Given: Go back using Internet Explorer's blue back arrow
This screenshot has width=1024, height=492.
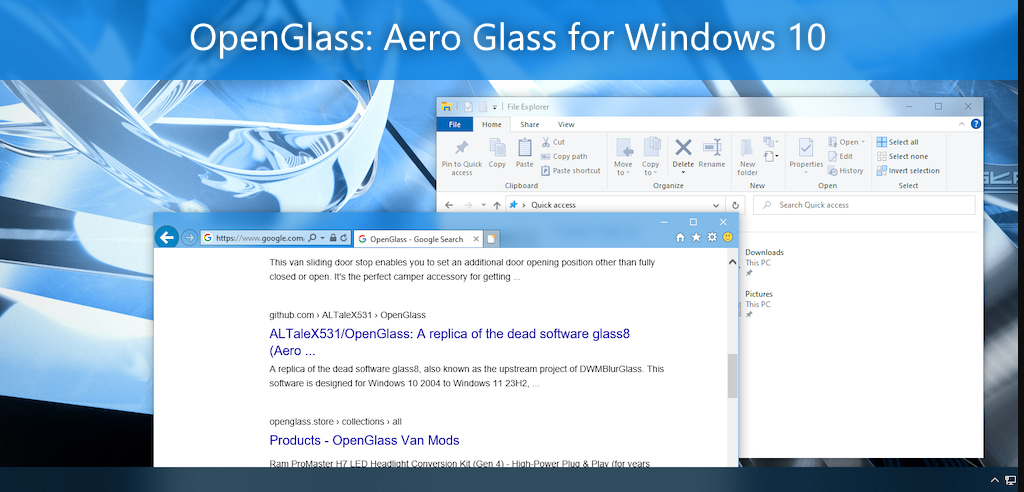Looking at the screenshot, I should pos(167,237).
